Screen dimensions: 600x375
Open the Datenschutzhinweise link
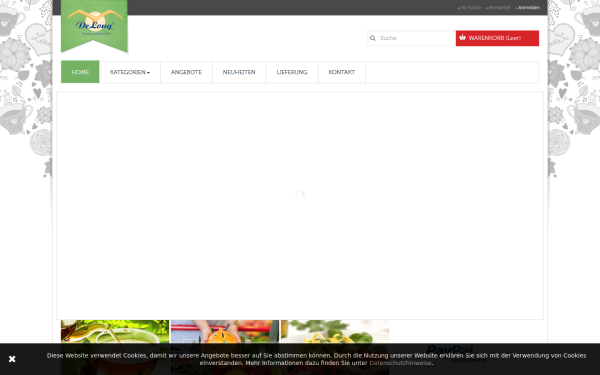[400, 363]
